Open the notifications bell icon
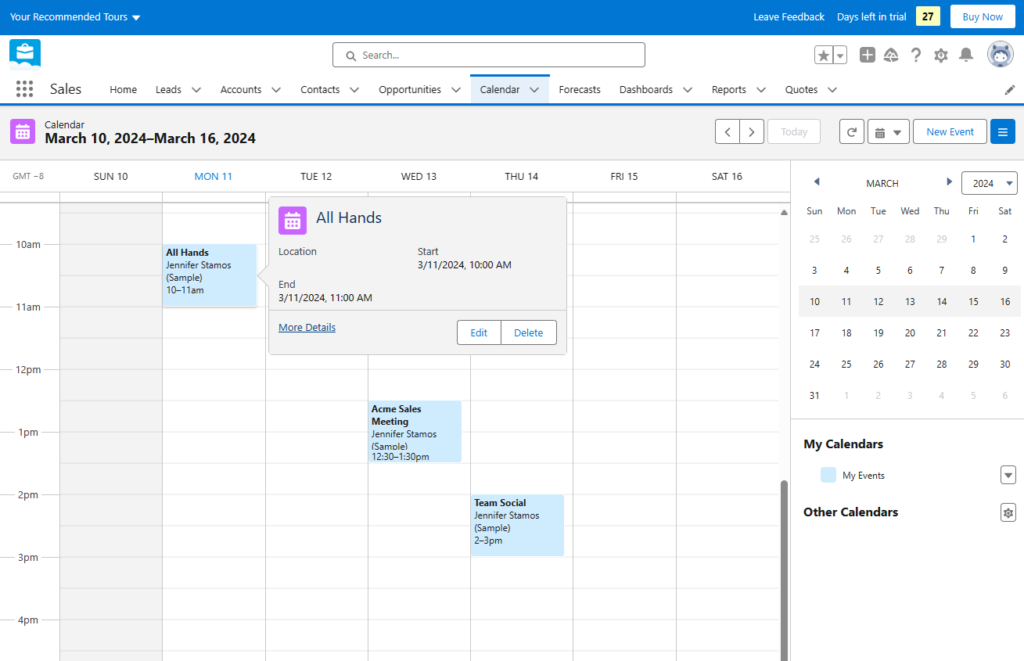1024x661 pixels. [966, 55]
